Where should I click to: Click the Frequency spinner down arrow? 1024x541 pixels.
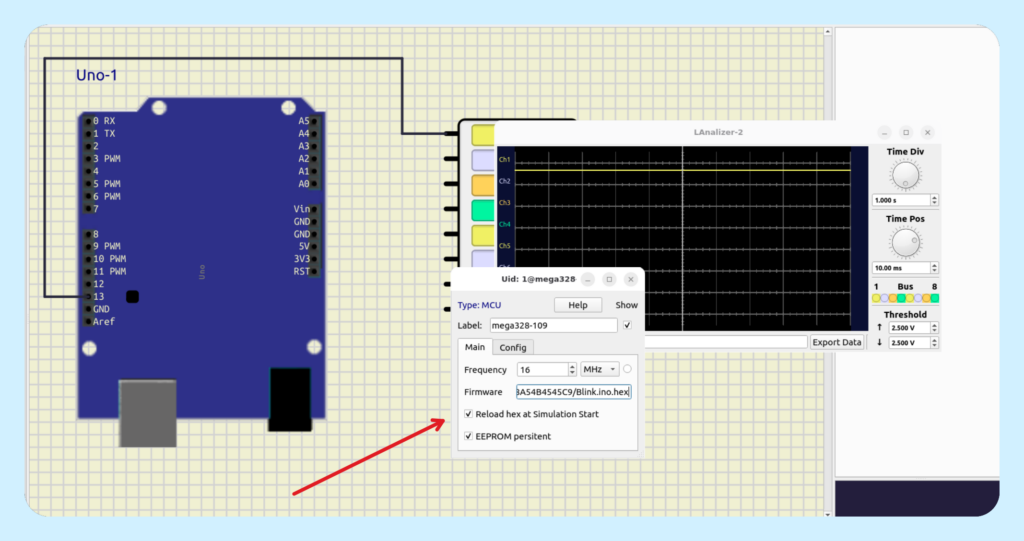[572, 373]
